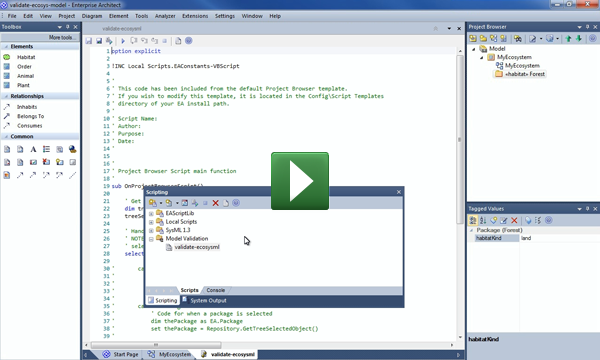Open help icon in Scripting window toolbar

tap(236, 203)
